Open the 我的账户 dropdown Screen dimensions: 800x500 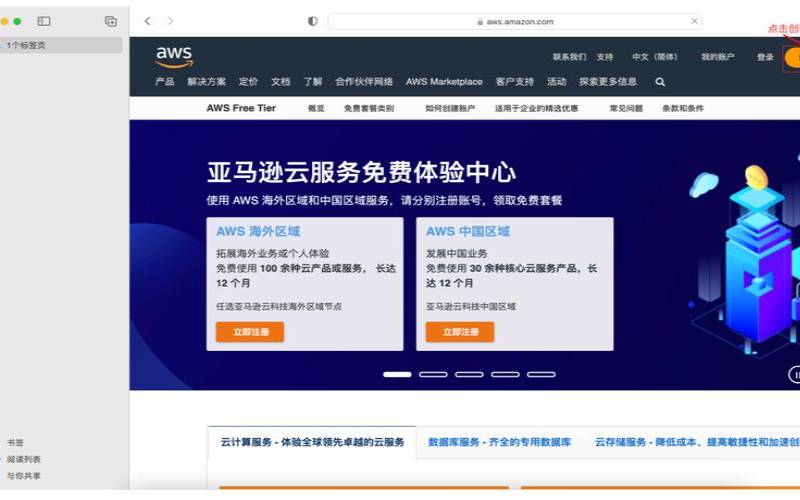[718, 57]
